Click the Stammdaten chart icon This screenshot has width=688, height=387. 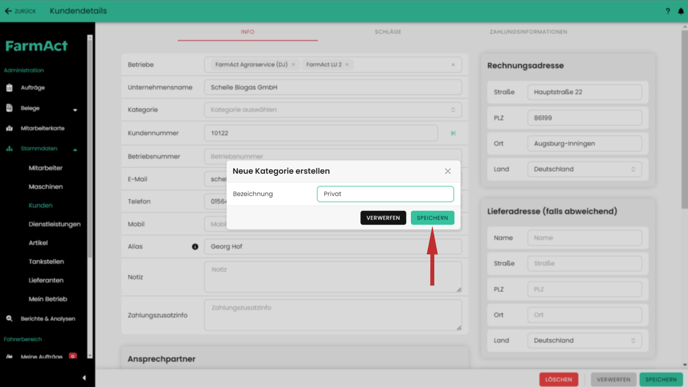coord(9,148)
